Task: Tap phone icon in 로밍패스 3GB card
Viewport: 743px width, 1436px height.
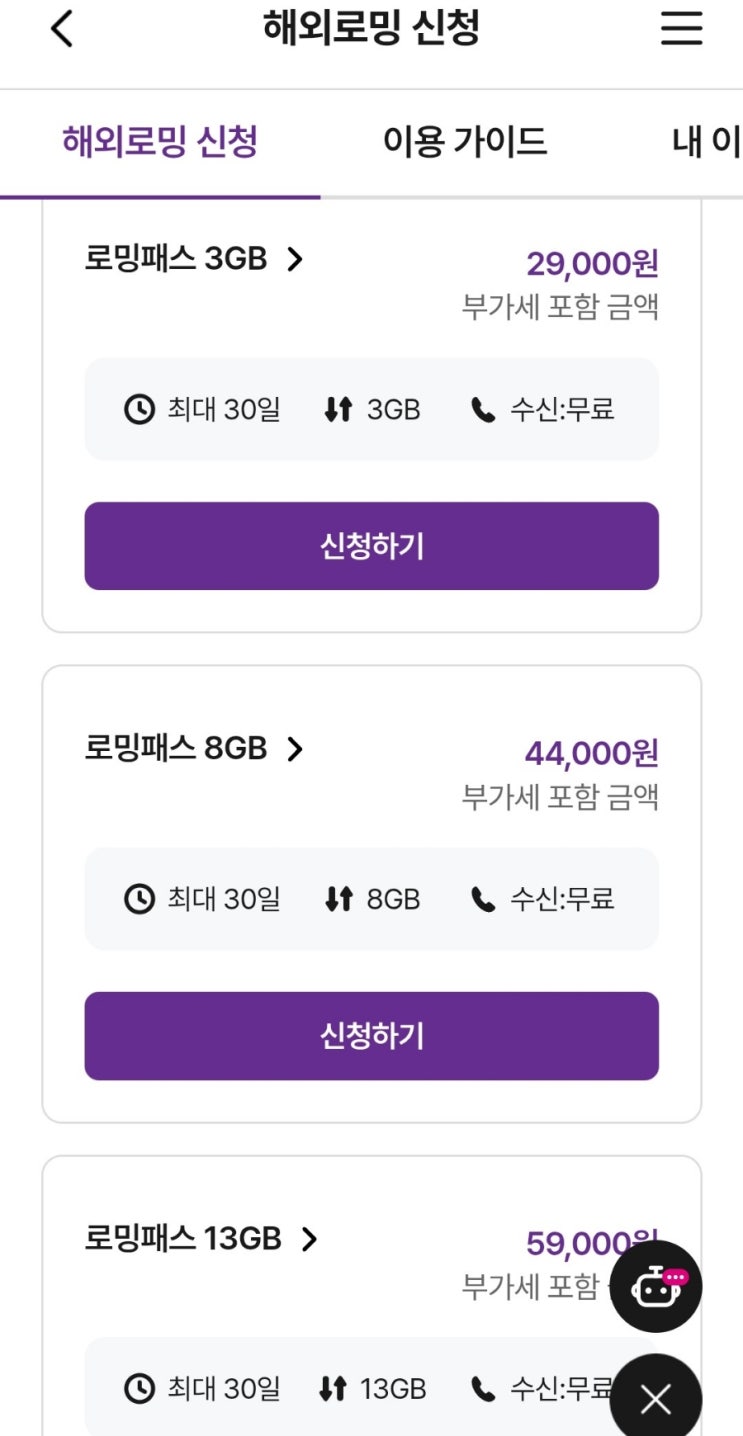Action: pyautogui.click(x=483, y=409)
